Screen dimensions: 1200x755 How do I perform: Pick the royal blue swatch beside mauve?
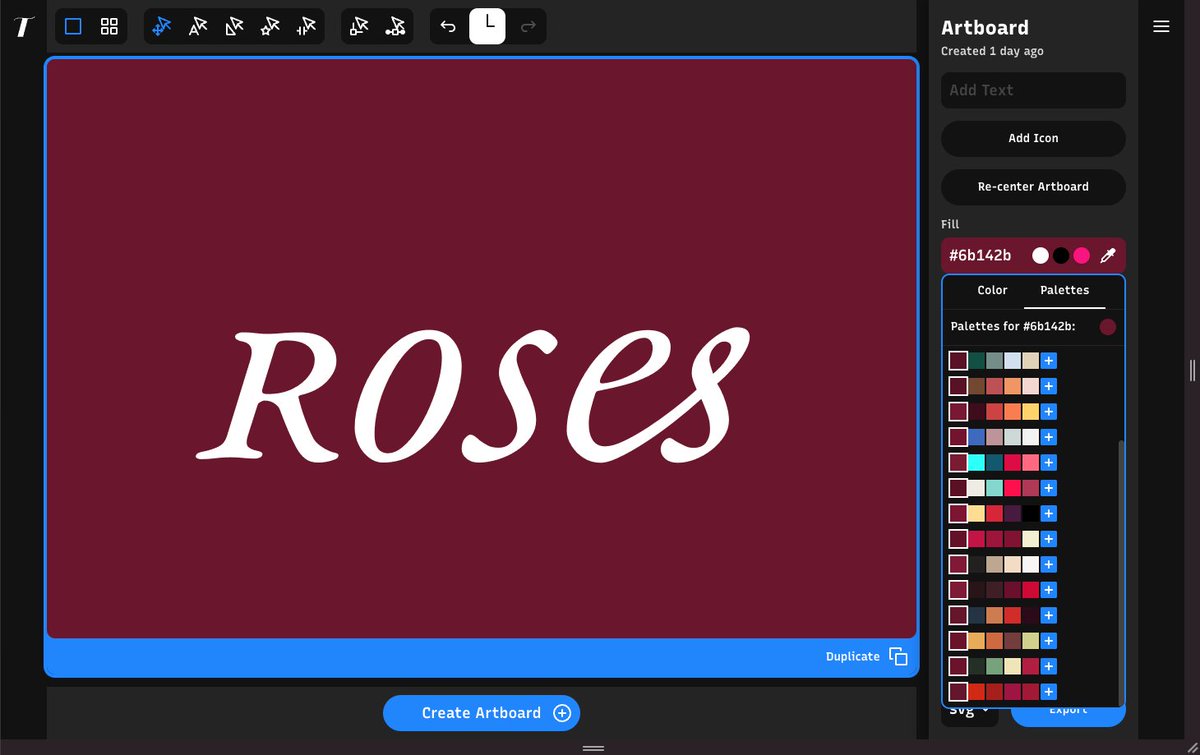[977, 437]
